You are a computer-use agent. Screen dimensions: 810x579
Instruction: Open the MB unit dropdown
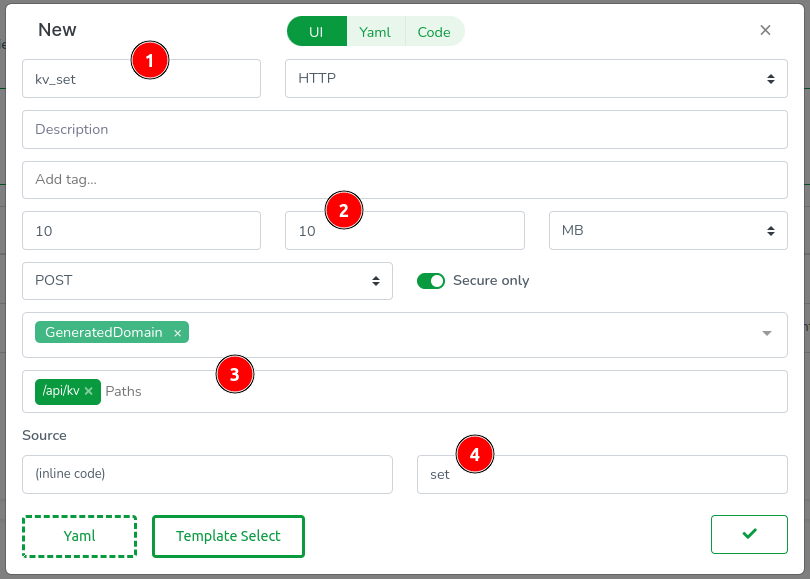[x=668, y=230]
